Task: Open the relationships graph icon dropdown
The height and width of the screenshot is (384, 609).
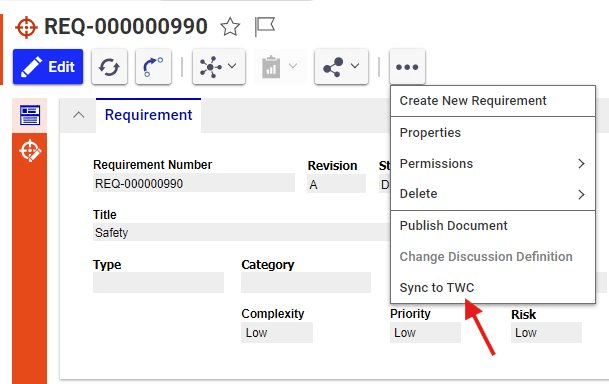Action: (x=219, y=67)
